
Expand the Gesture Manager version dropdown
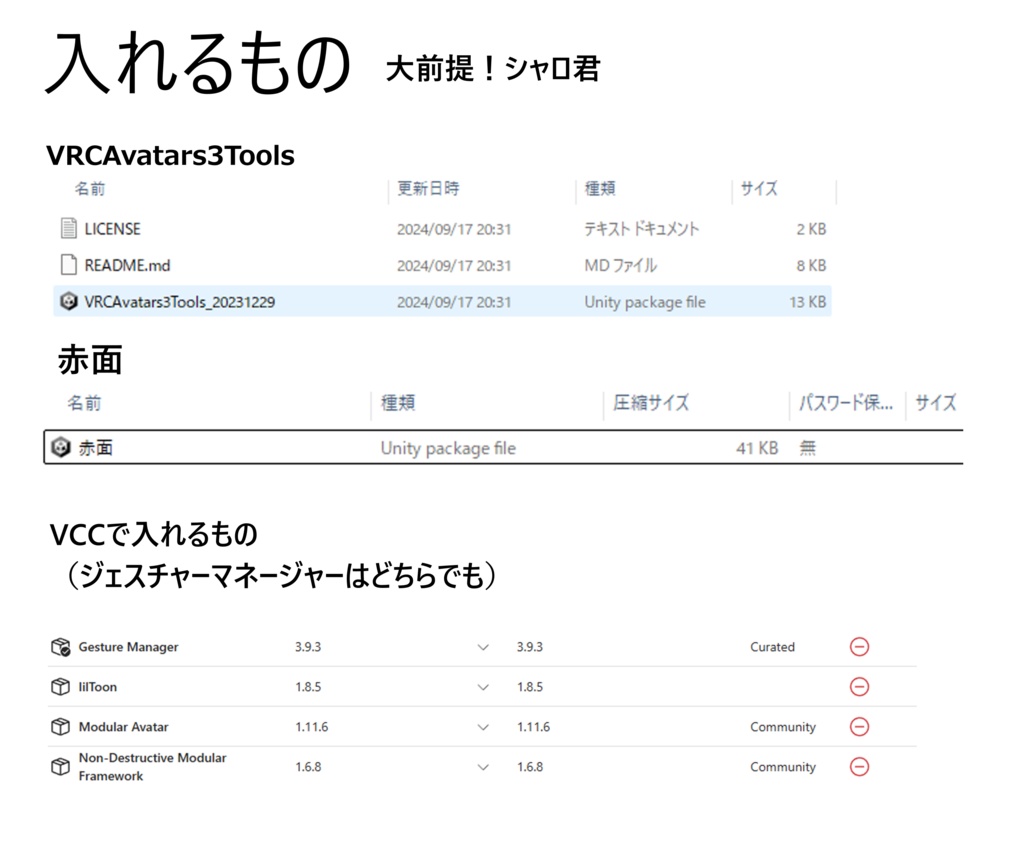(x=483, y=647)
